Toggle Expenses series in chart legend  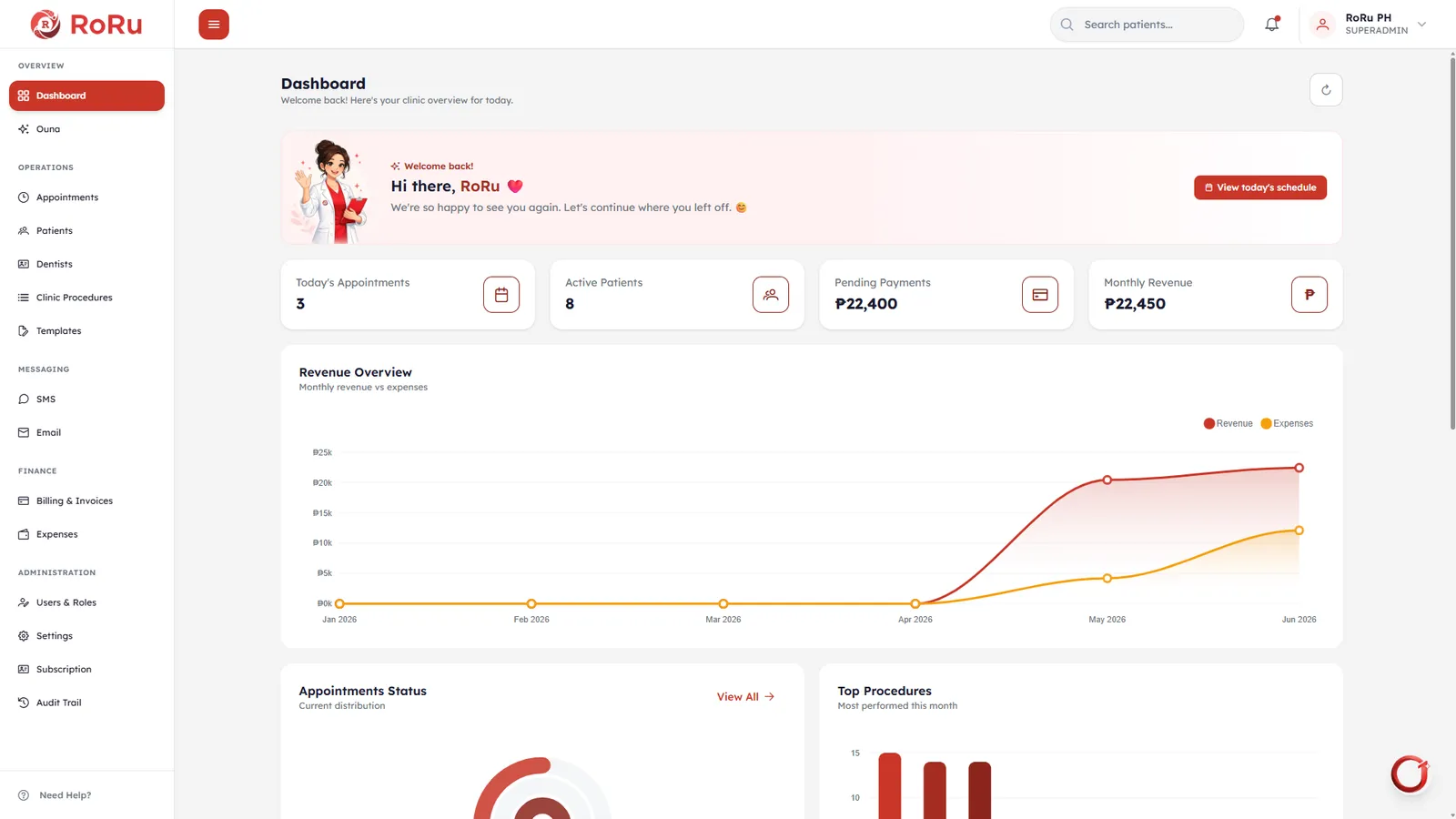pos(1287,423)
